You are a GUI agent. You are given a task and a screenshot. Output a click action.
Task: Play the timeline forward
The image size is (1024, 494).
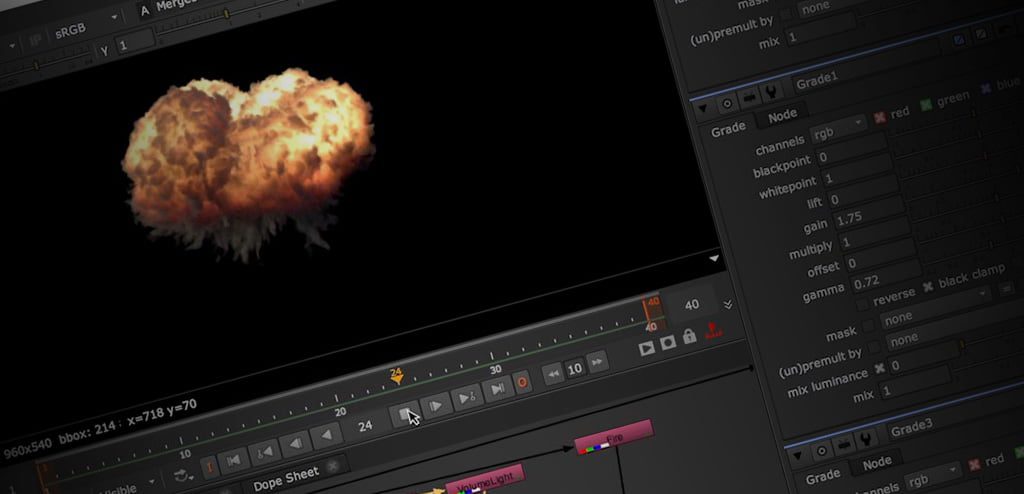[435, 406]
